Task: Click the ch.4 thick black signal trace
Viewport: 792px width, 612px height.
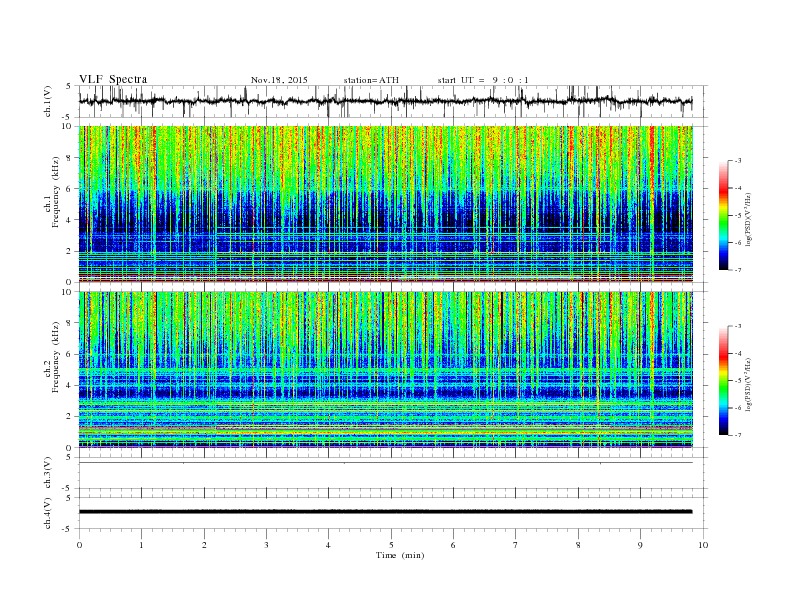Action: pos(386,512)
